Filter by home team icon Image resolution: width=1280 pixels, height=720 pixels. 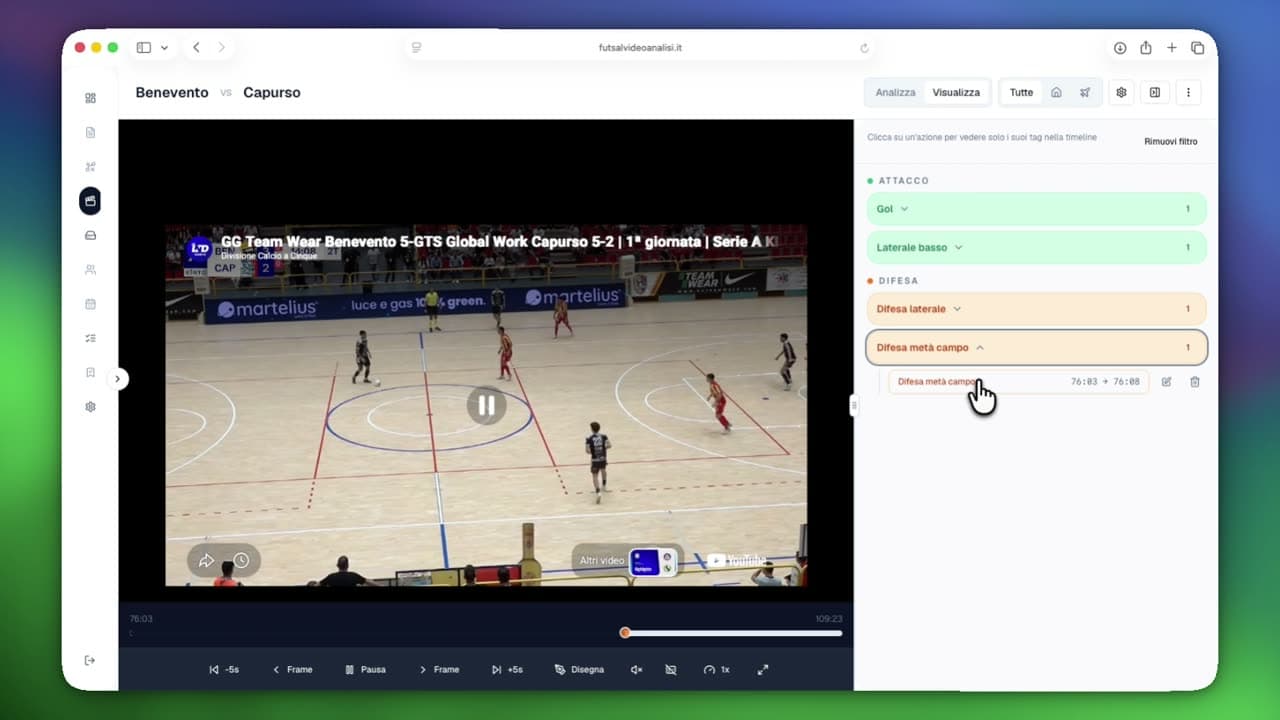[x=1056, y=92]
